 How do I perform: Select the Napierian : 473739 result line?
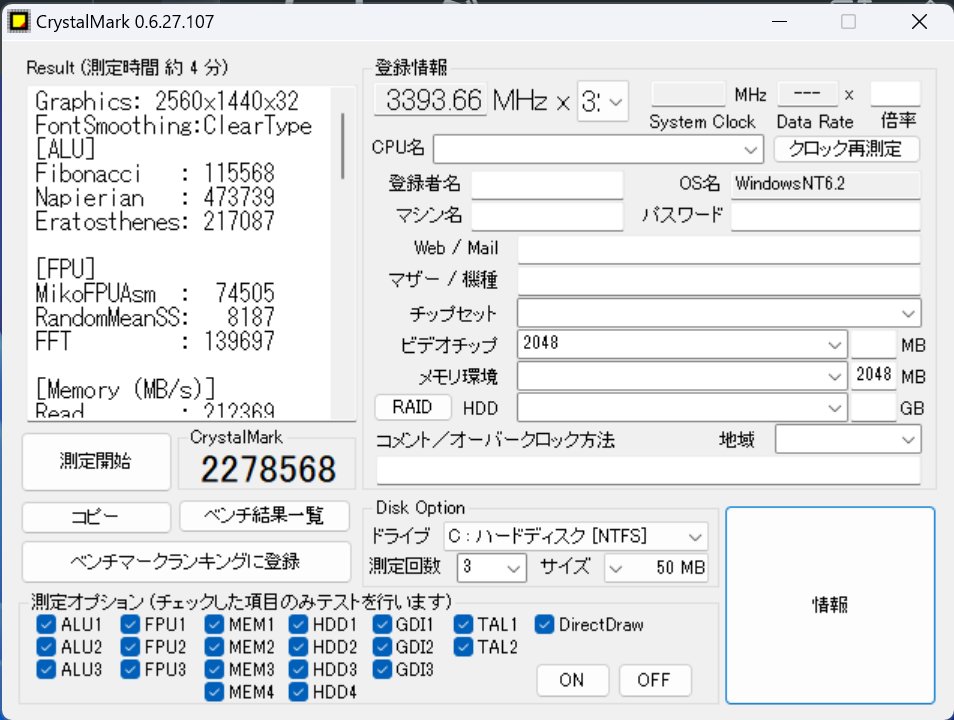point(155,198)
